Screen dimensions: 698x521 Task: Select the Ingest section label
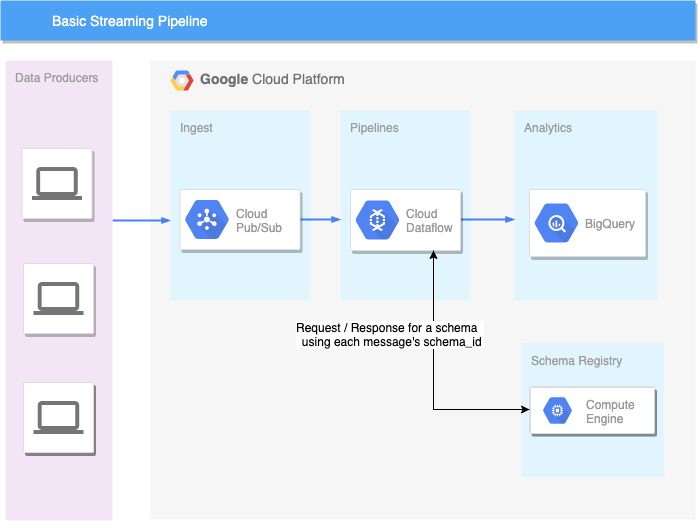click(x=196, y=128)
